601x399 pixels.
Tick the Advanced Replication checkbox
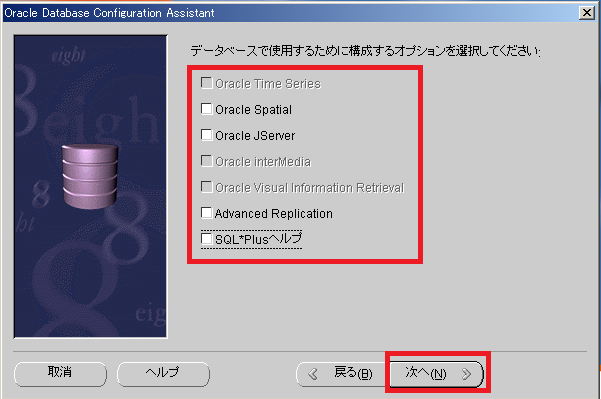tap(207, 213)
